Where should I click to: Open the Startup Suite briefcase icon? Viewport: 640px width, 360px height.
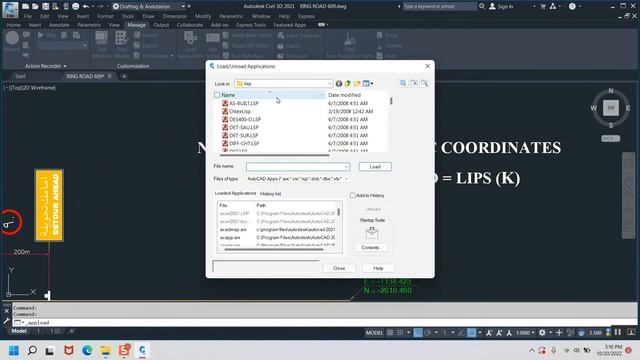coord(372,233)
